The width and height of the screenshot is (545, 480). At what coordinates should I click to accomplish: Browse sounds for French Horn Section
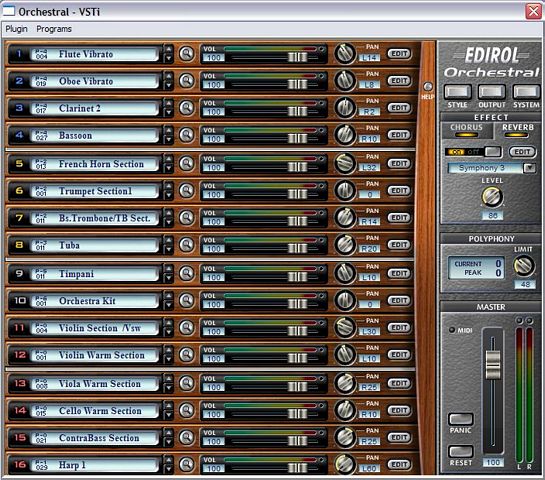(187, 163)
